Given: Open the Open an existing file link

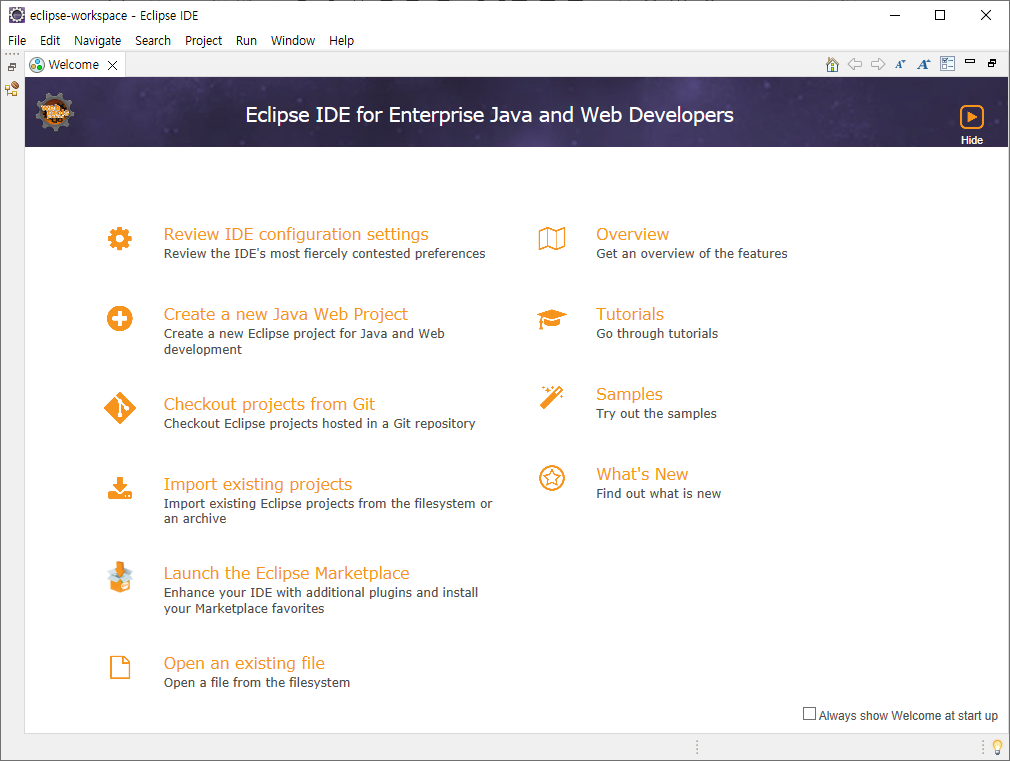Looking at the screenshot, I should tap(244, 663).
